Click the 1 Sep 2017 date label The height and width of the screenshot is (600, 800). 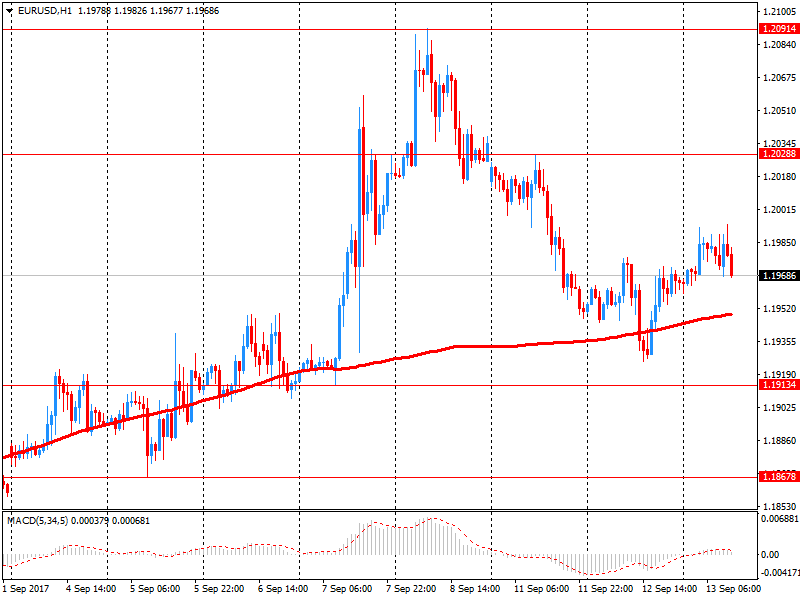point(26,589)
